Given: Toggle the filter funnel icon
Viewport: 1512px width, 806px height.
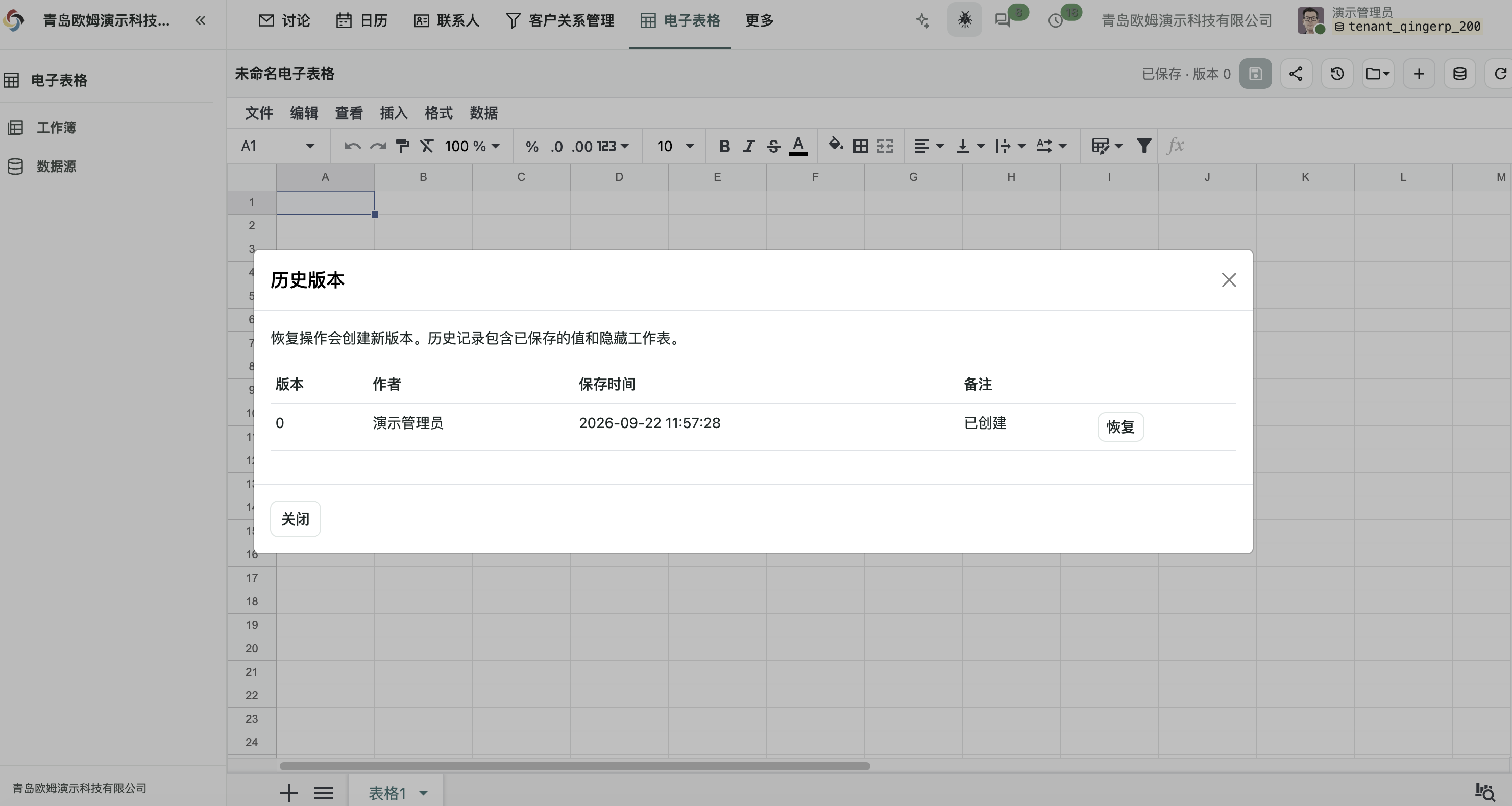Looking at the screenshot, I should [1143, 146].
